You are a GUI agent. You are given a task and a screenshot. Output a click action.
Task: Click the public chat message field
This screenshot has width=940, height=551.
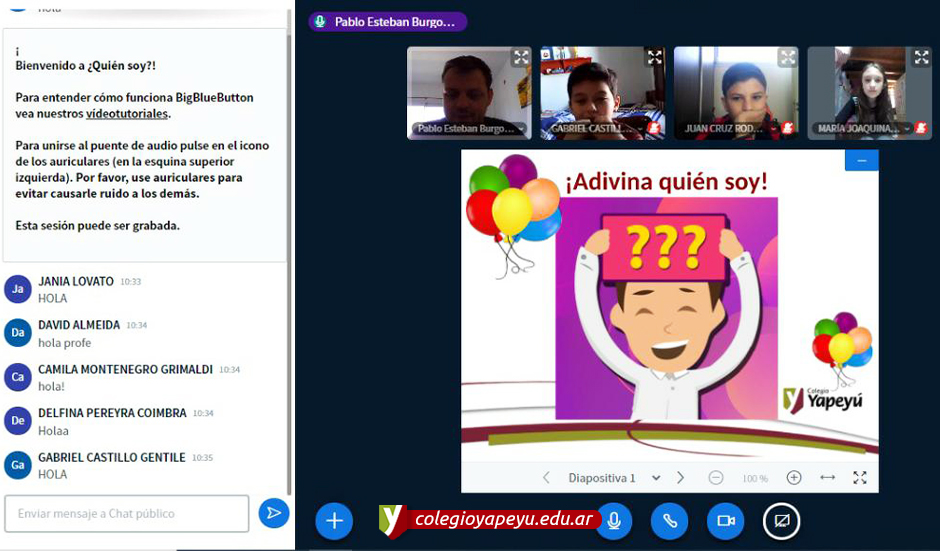point(126,513)
